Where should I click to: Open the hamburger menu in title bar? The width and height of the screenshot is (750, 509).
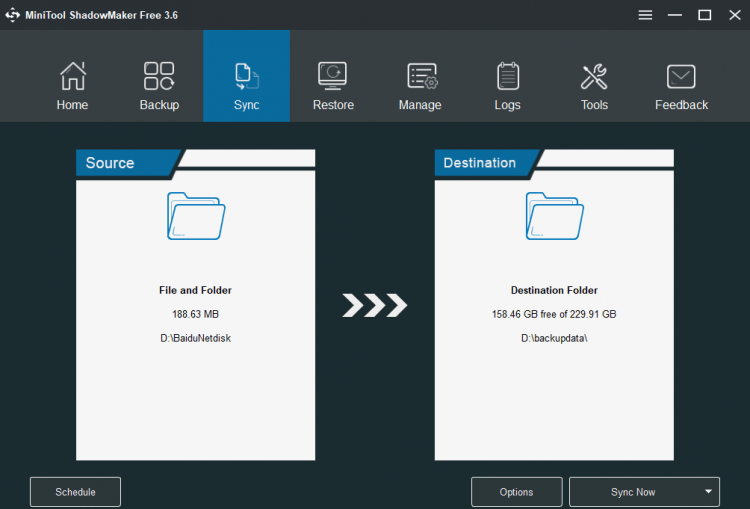[x=645, y=15]
